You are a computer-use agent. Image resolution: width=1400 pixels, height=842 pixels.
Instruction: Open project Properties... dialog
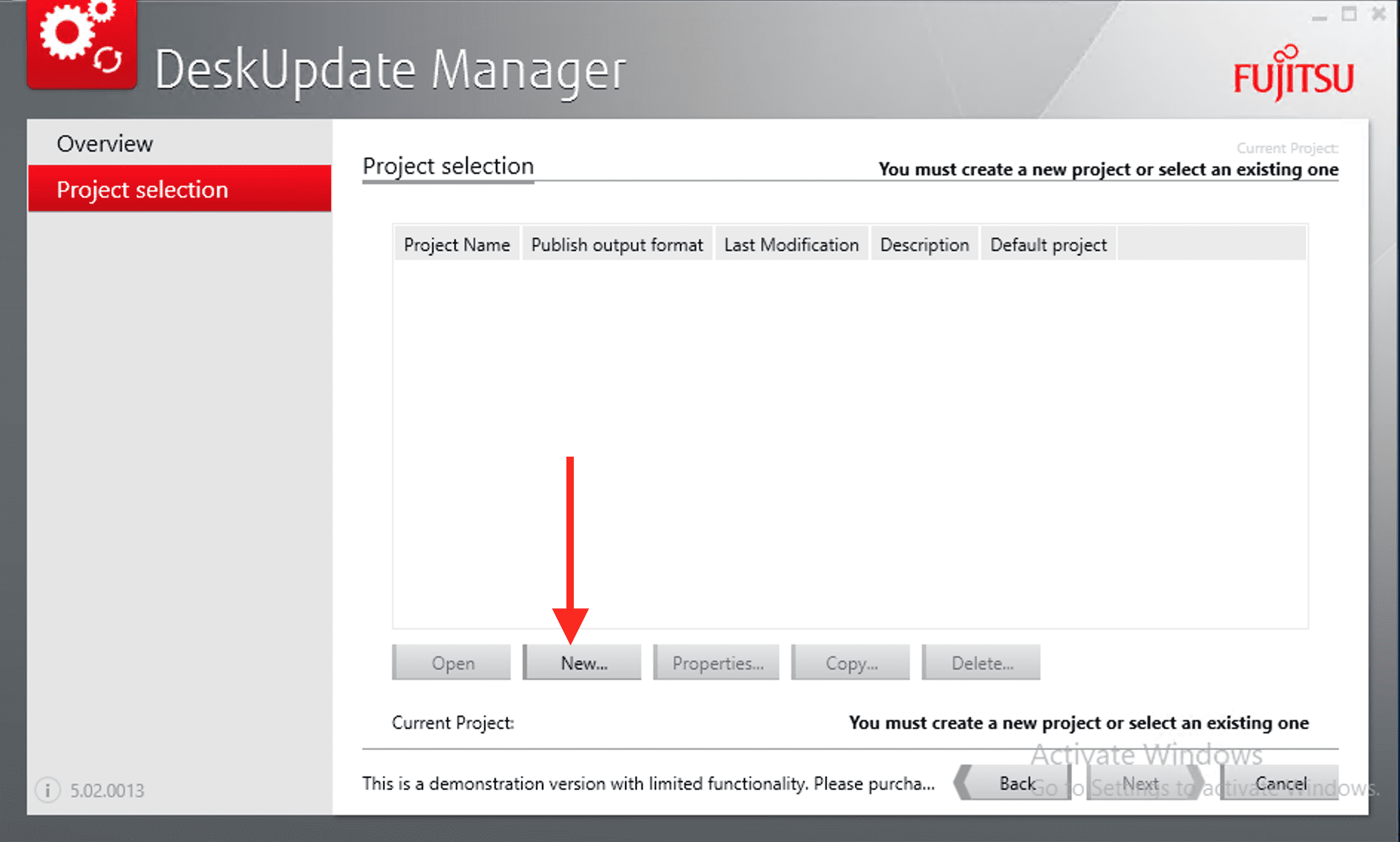[x=716, y=663]
